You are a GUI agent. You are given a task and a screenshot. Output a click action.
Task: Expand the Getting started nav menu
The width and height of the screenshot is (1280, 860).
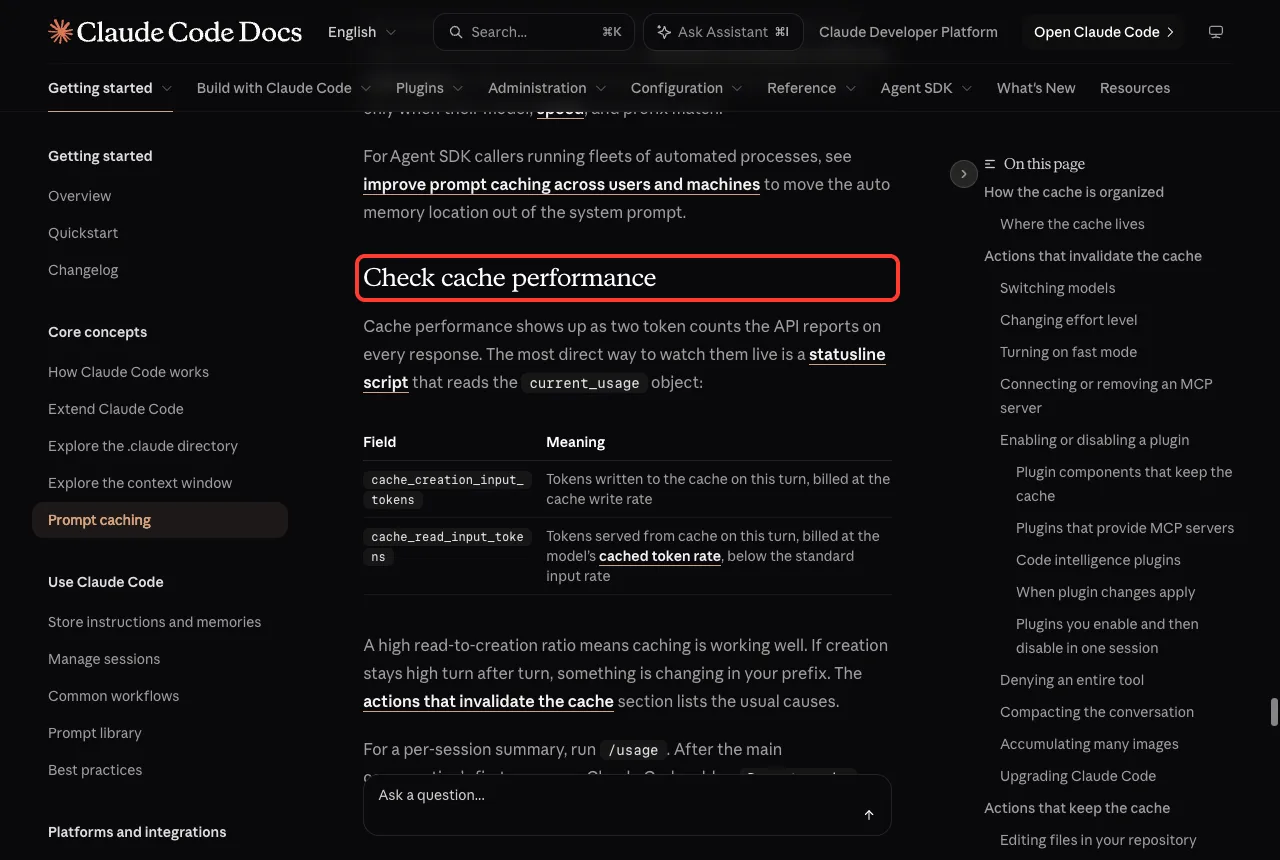click(x=110, y=88)
